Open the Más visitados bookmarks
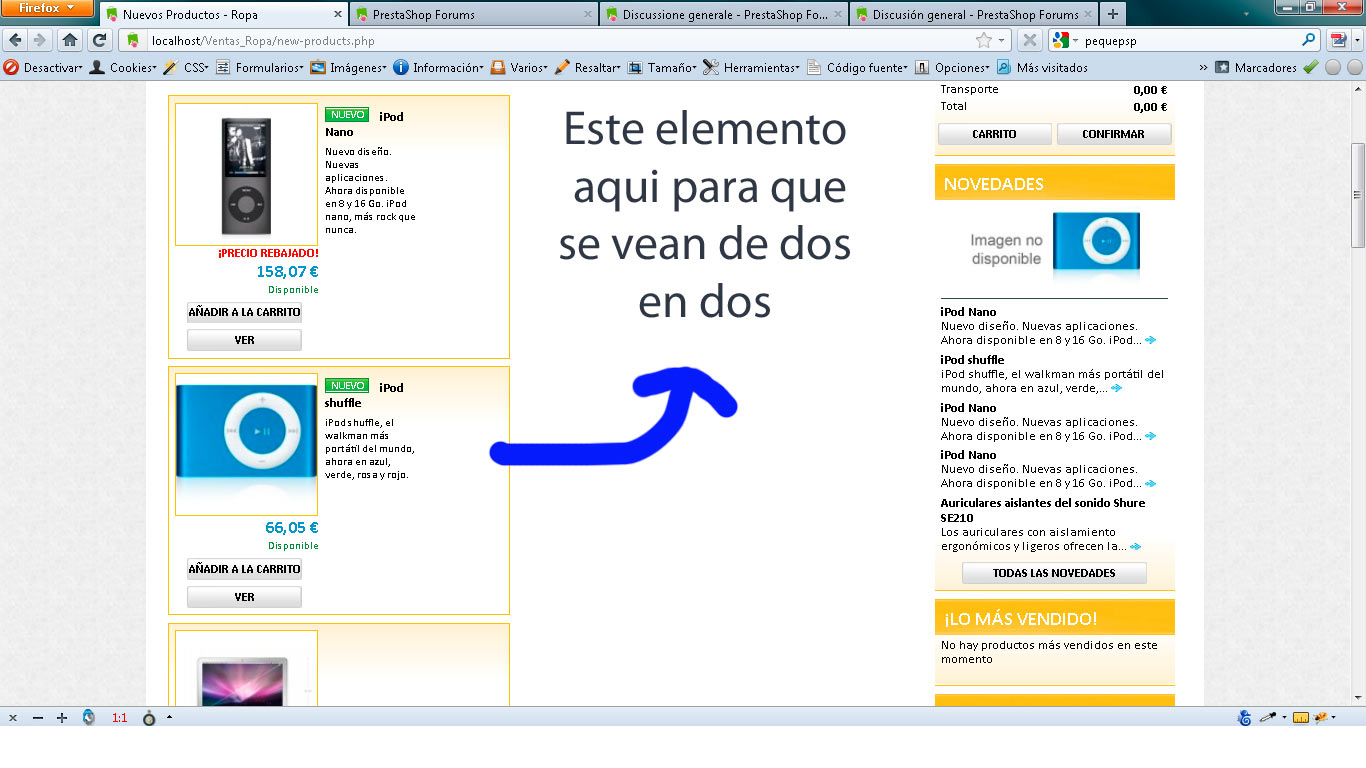Image resolution: width=1366 pixels, height=768 pixels. click(1042, 68)
